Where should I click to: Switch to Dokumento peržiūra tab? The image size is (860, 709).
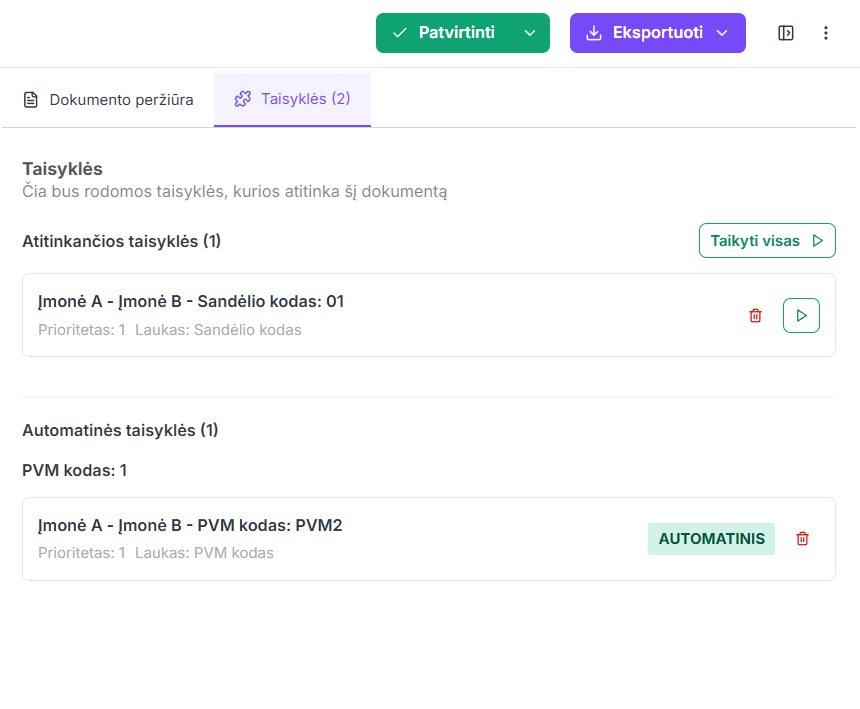(108, 100)
